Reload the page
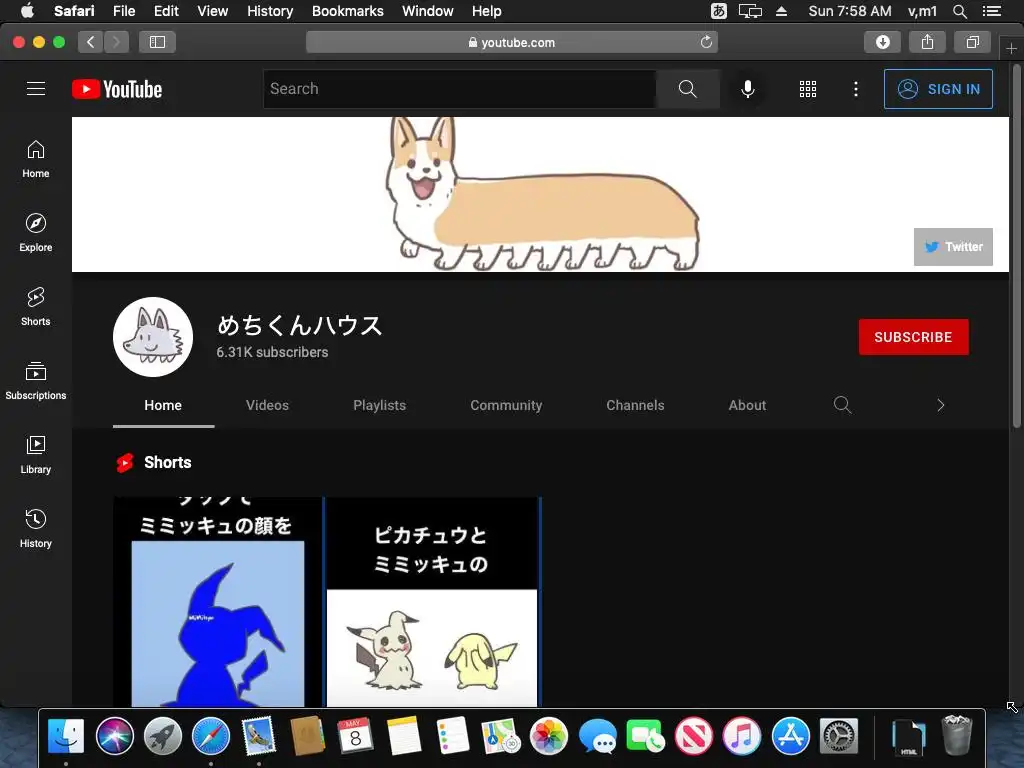1024x768 pixels. (x=706, y=42)
